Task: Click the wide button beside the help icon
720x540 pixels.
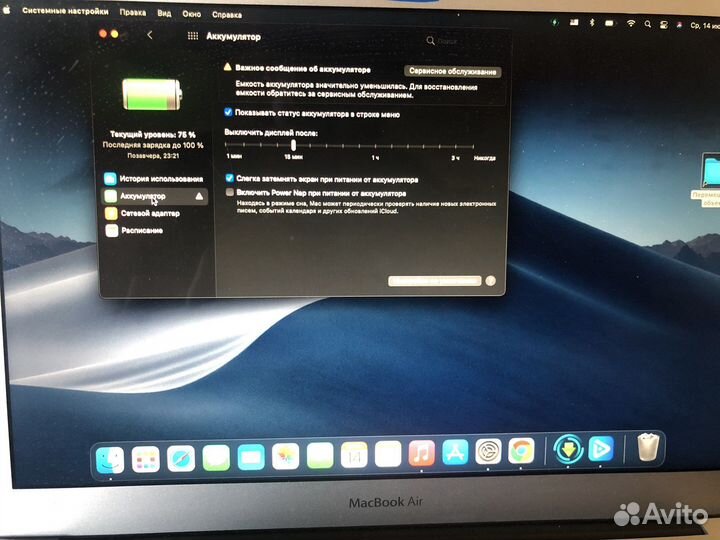Action: click(x=434, y=281)
